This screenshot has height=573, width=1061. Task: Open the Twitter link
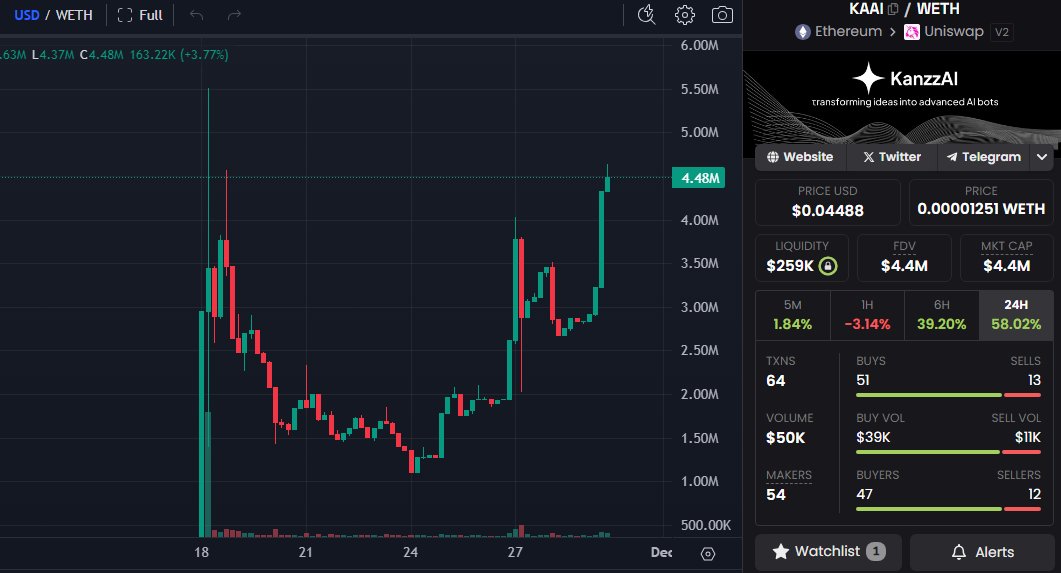click(x=892, y=157)
